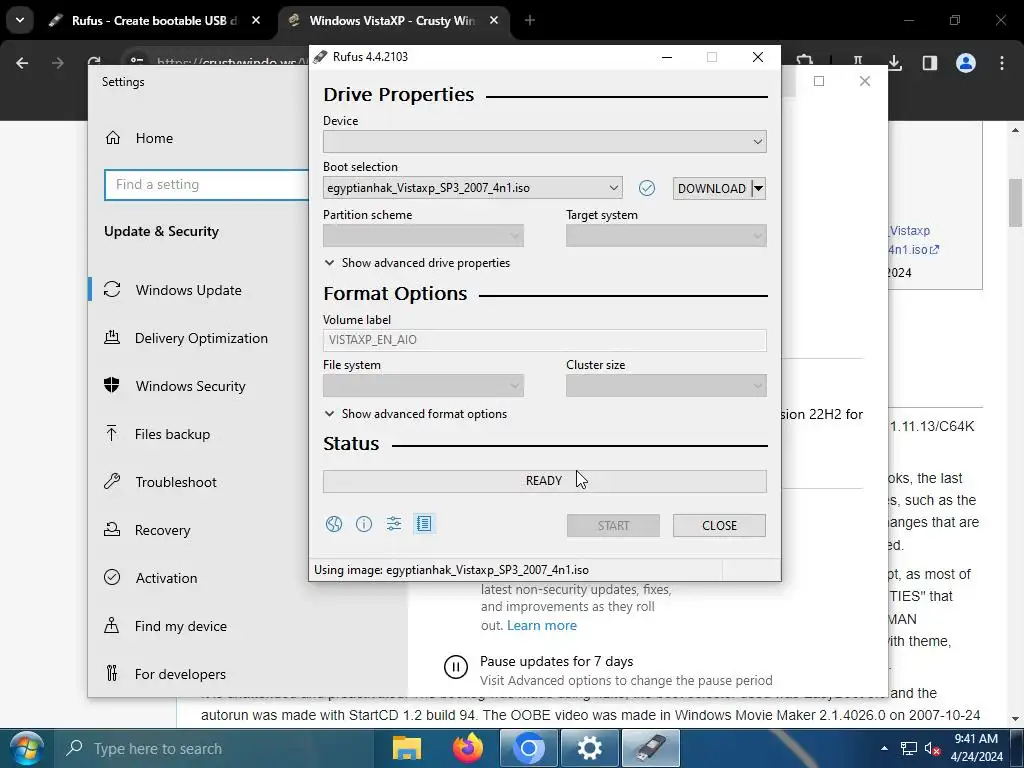Open Firefox from taskbar
This screenshot has height=768, width=1024.
coord(468,748)
